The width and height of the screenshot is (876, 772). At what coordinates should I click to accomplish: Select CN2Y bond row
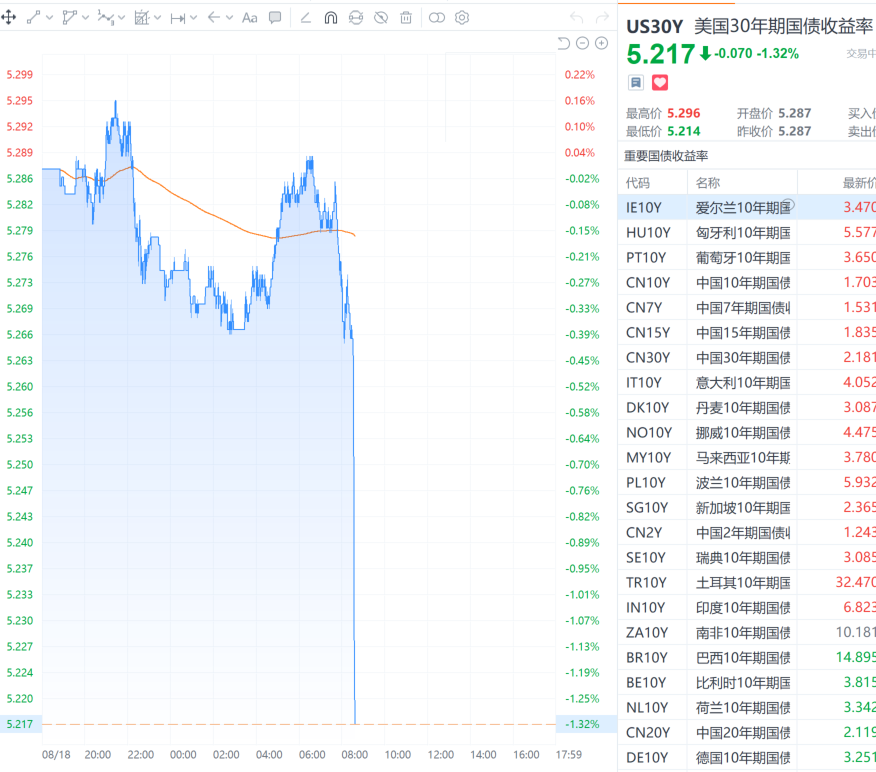(747, 532)
